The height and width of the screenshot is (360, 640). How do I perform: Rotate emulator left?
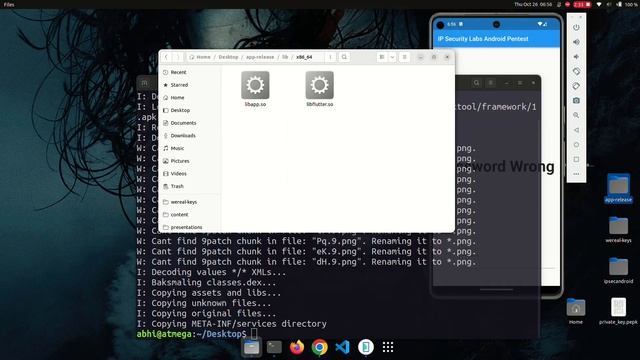pos(576,71)
